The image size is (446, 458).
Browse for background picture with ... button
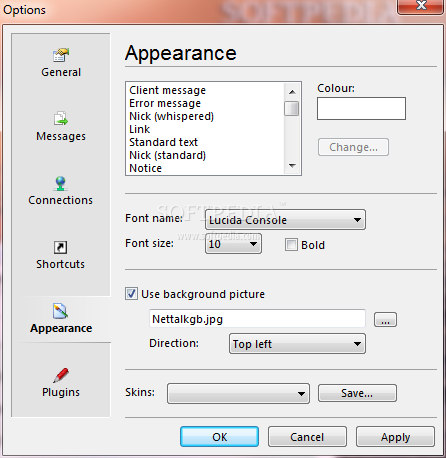click(x=385, y=320)
